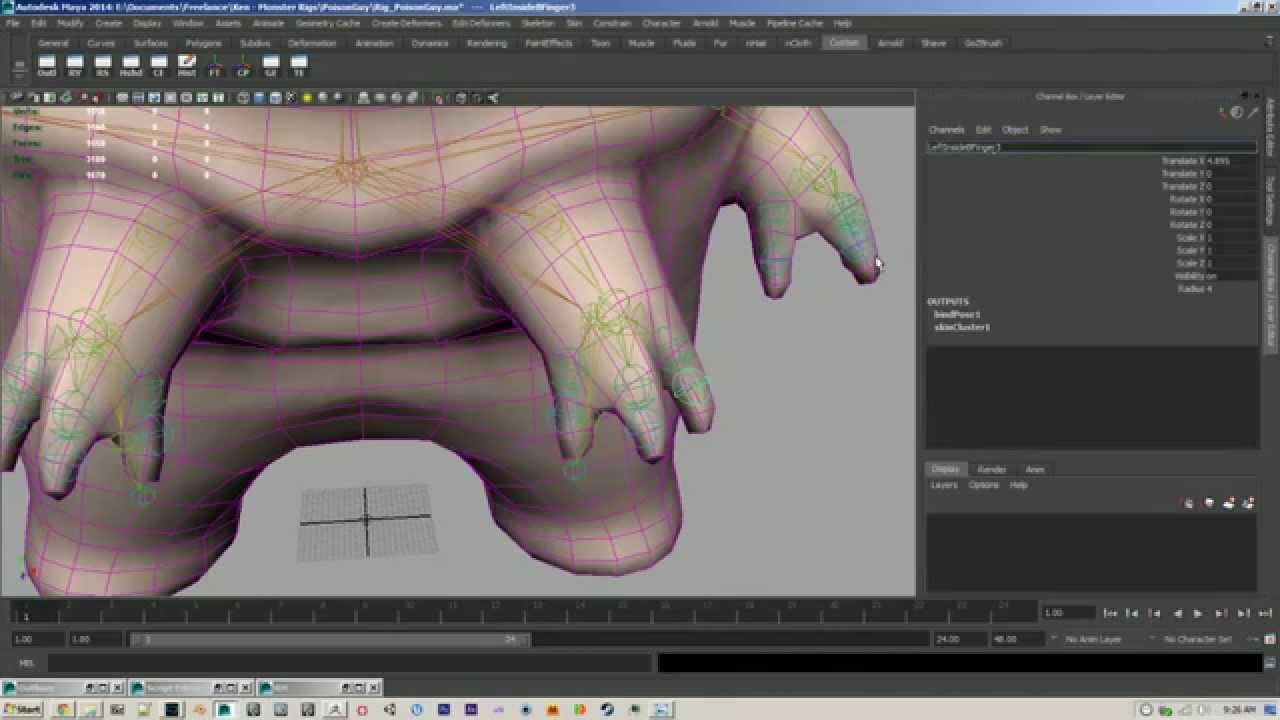Click the TI shelf button
The width and height of the screenshot is (1280, 720).
(x=298, y=66)
